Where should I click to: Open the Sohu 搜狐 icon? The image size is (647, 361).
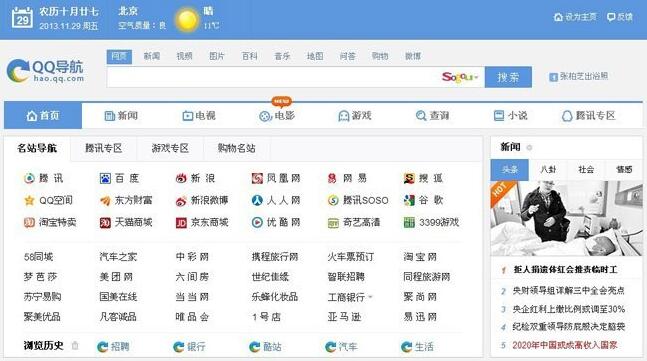coord(409,178)
